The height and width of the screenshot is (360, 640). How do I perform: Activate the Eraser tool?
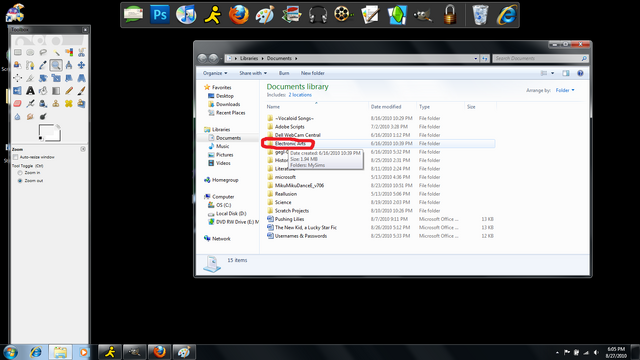(x=18, y=103)
